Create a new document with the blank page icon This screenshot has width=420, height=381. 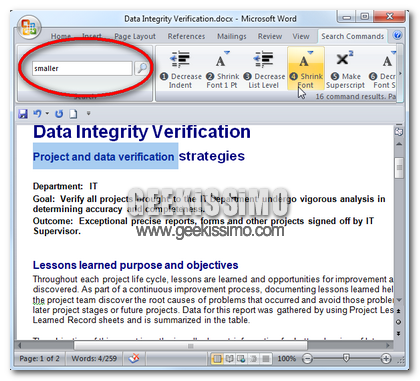tap(73, 114)
